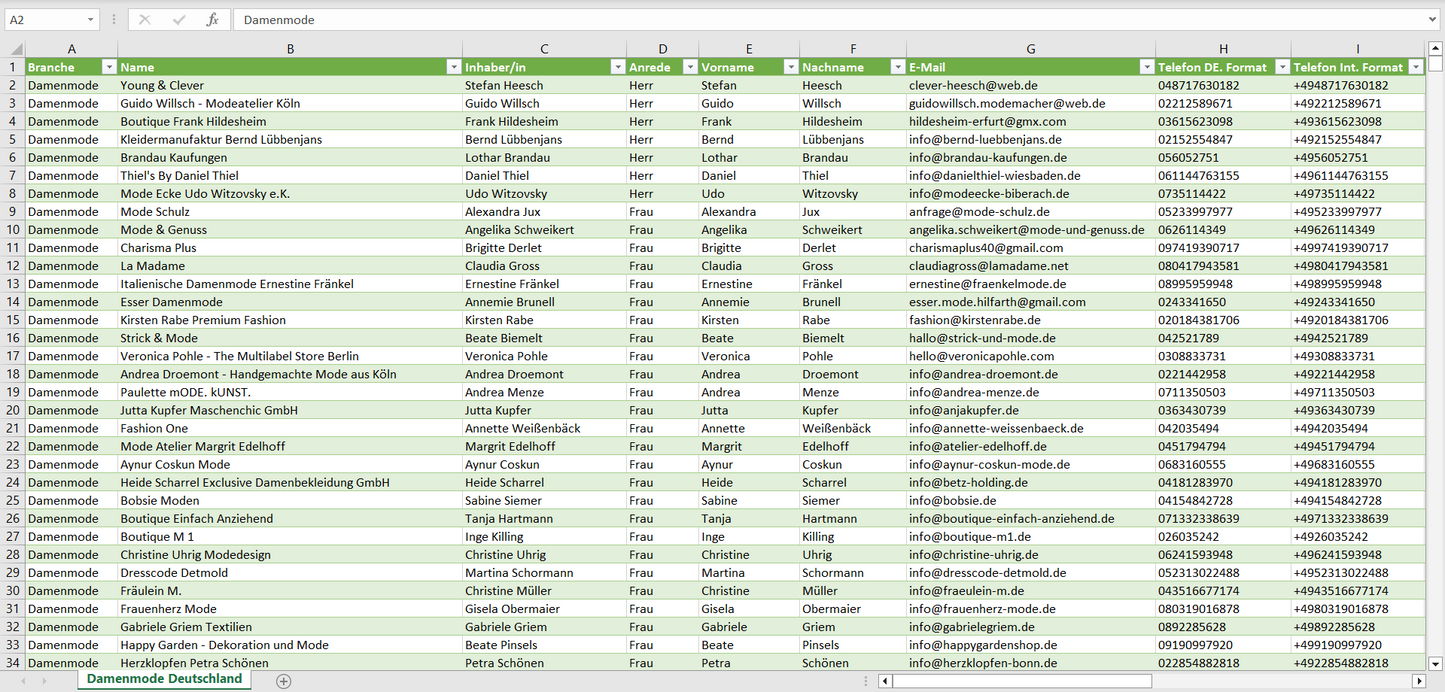Viewport: 1445px width, 692px height.
Task: Select column G header
Action: point(1030,49)
